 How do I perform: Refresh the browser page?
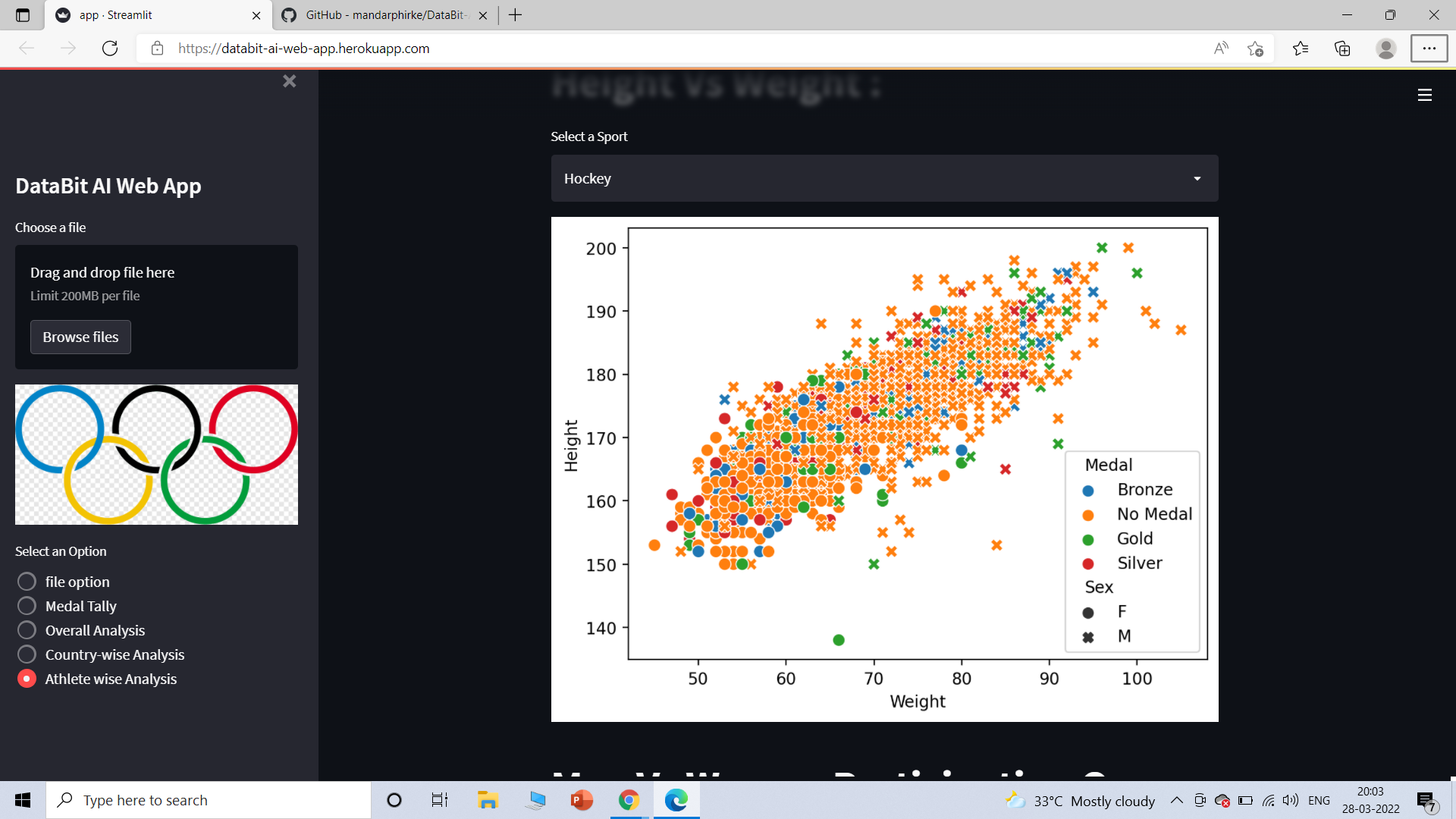[x=110, y=49]
